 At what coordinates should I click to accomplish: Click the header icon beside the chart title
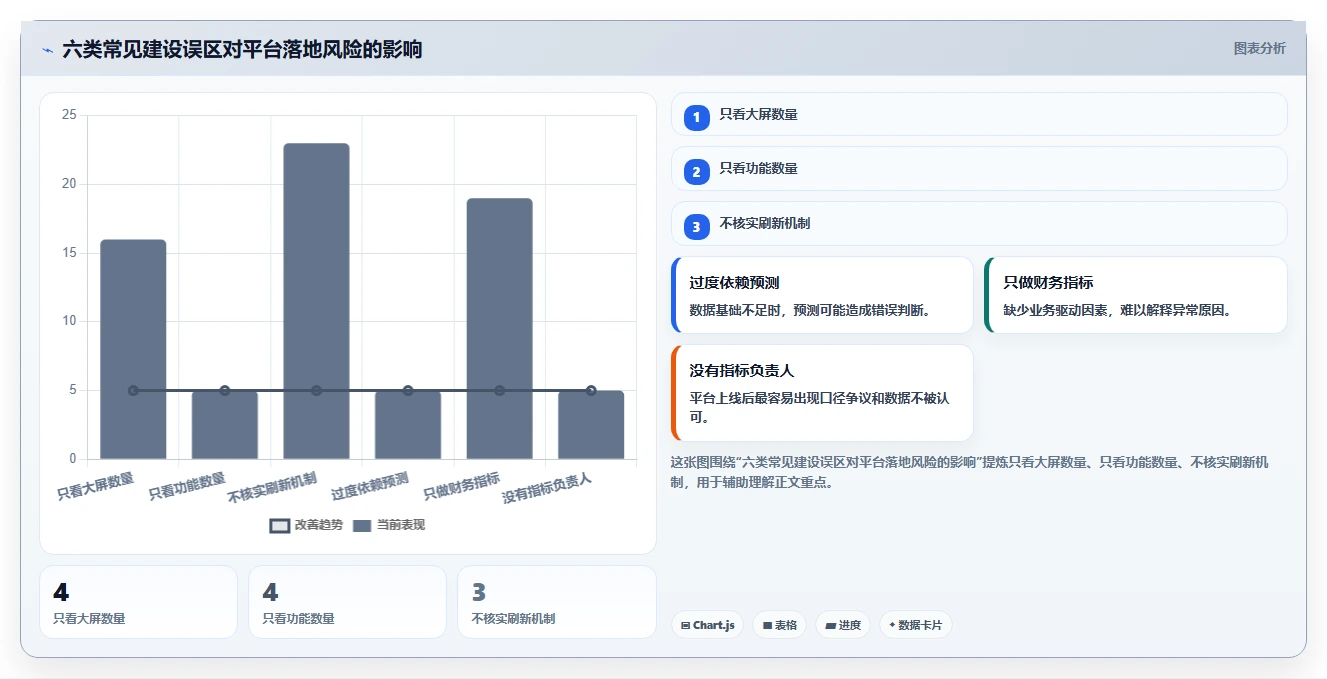[x=48, y=50]
